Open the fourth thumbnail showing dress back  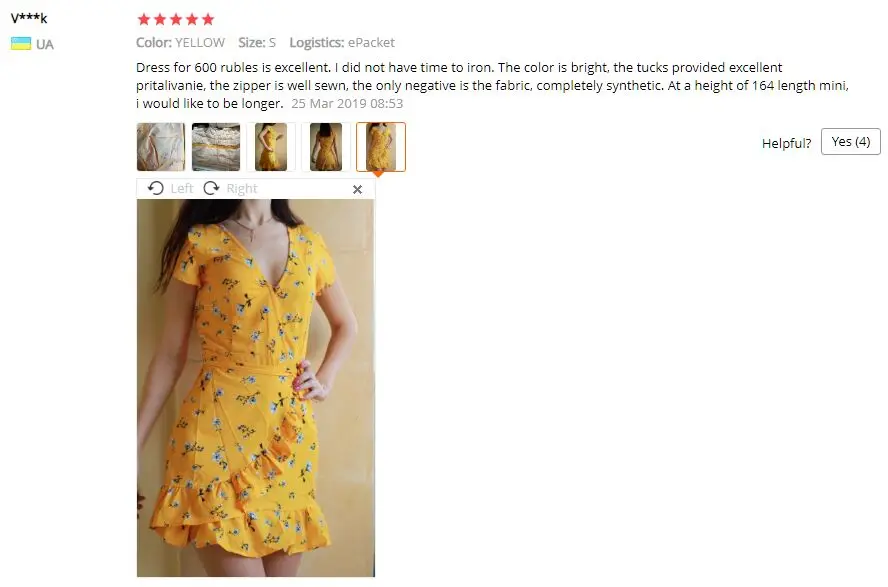coord(326,147)
